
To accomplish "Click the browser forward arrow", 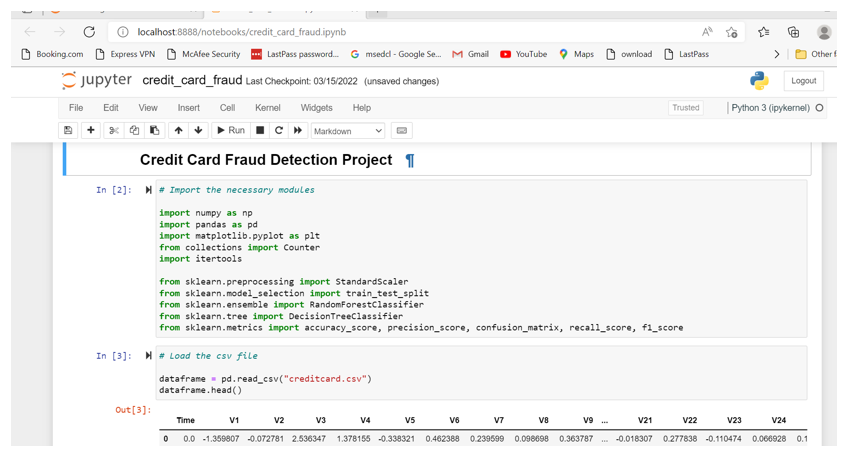I will coord(59,32).
